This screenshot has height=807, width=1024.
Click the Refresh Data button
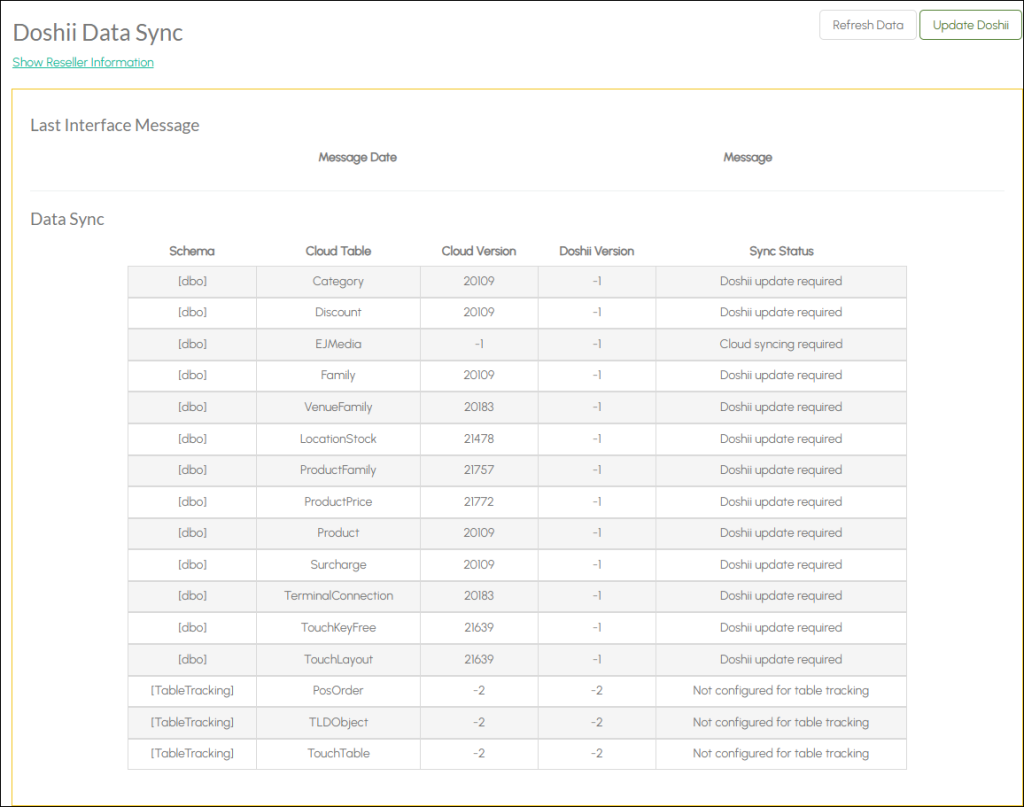867,25
